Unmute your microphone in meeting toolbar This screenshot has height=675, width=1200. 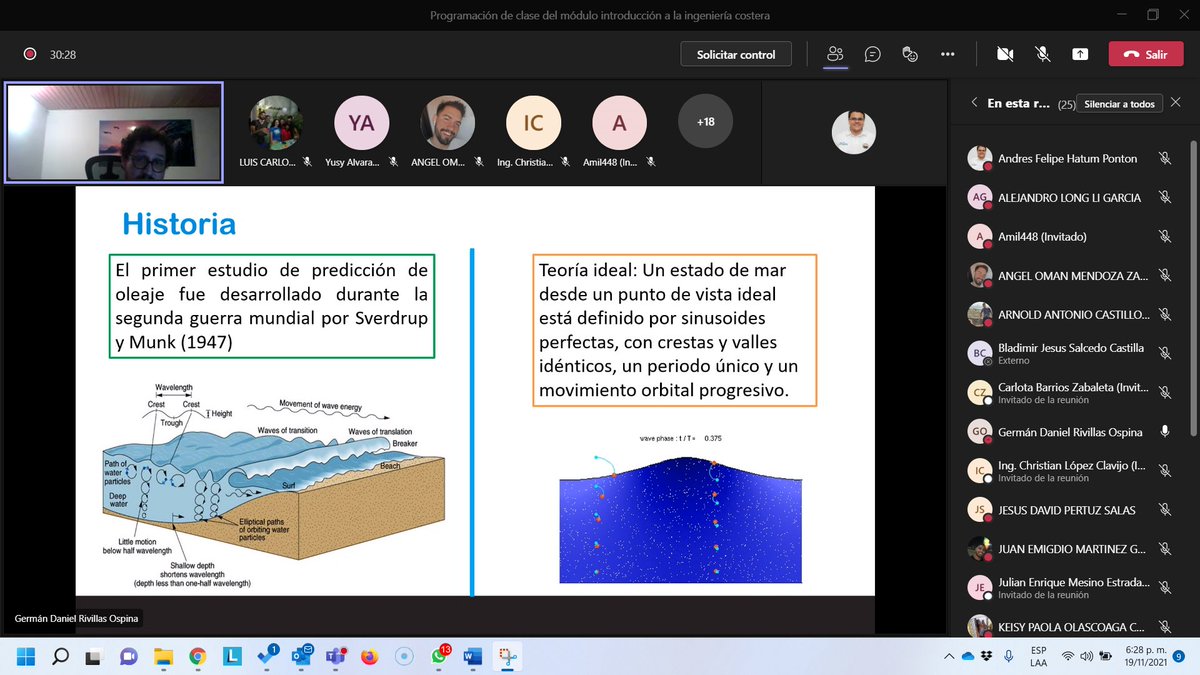1043,54
